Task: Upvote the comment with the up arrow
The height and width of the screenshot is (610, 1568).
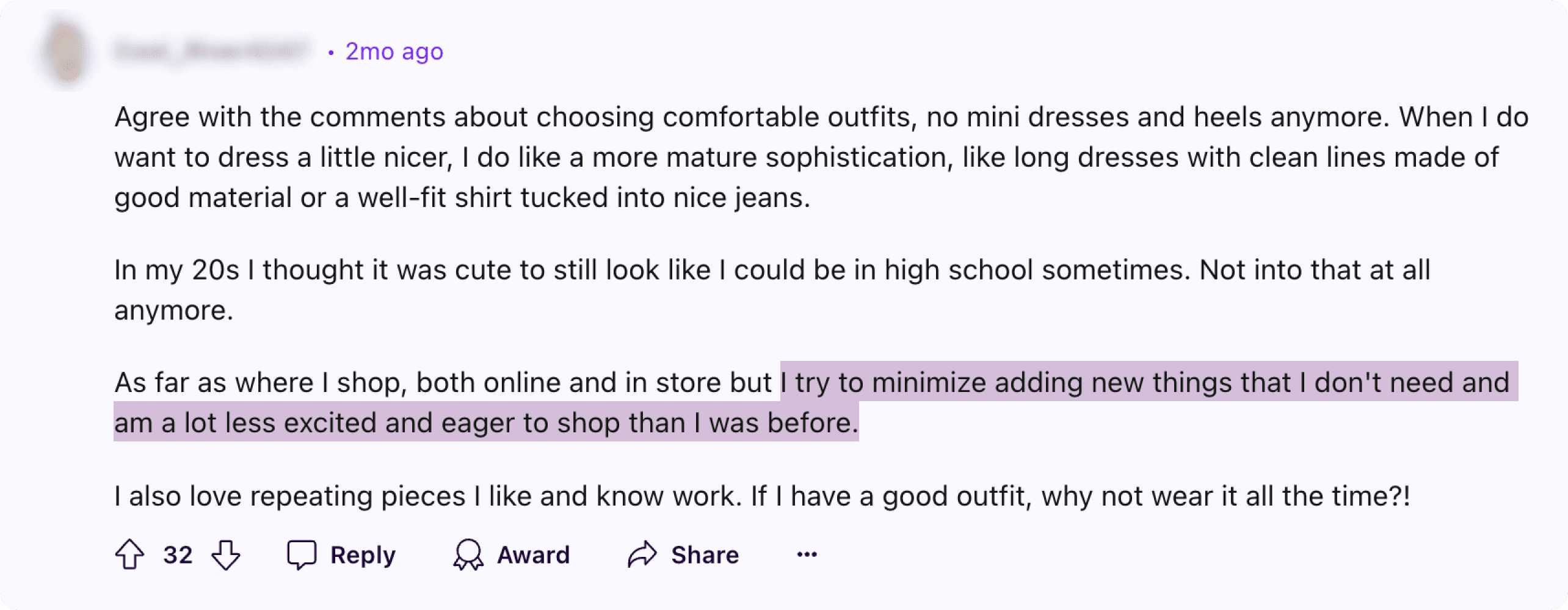Action: 129,554
